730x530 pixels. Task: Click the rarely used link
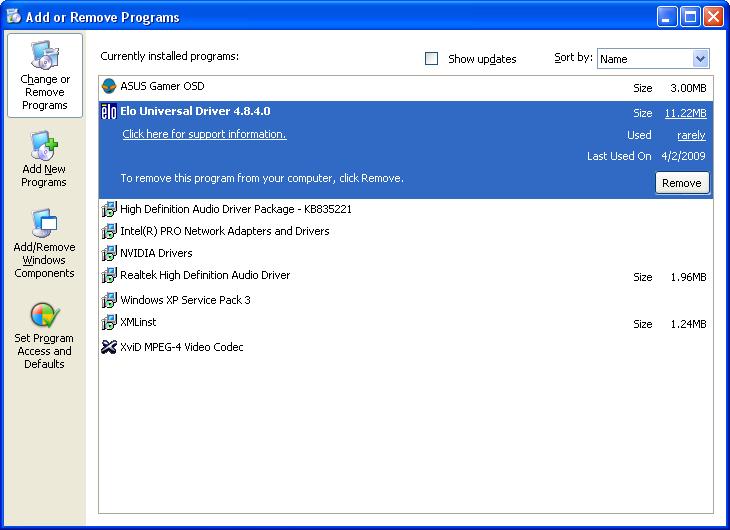click(691, 135)
